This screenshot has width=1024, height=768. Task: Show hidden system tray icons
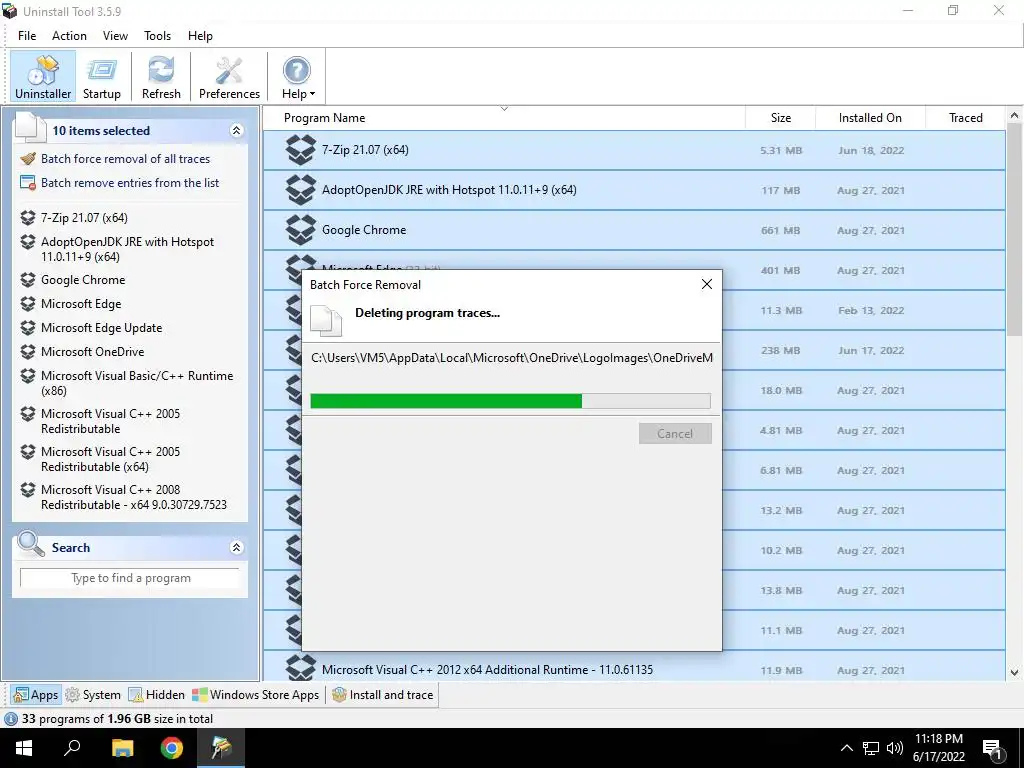(846, 748)
